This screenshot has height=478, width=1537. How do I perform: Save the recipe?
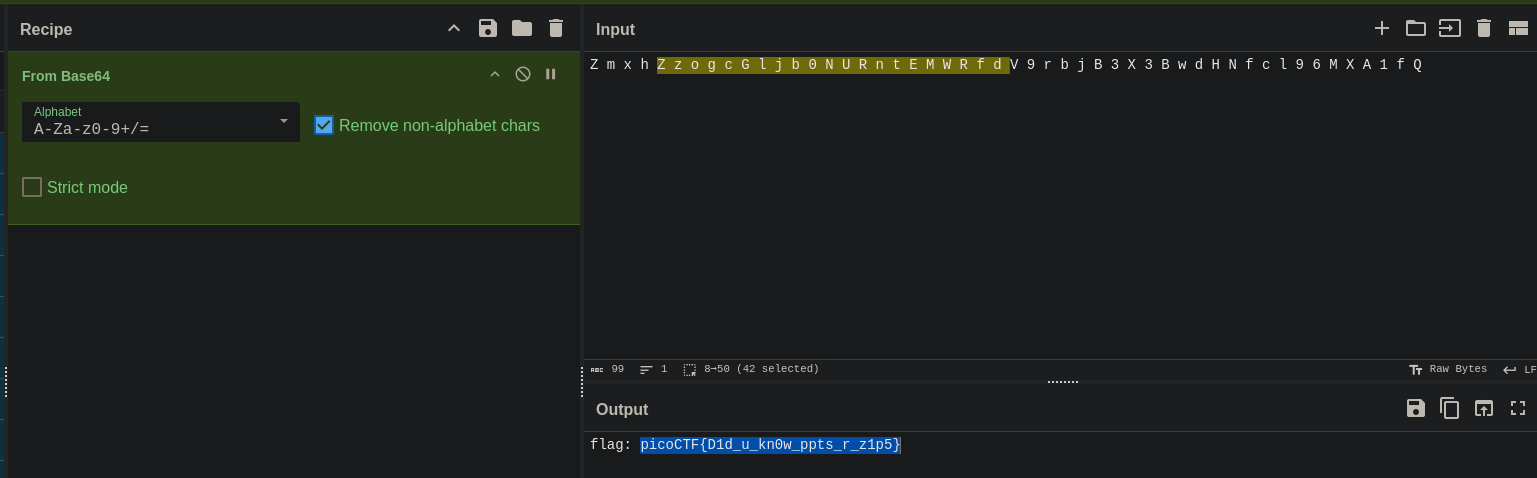click(488, 28)
